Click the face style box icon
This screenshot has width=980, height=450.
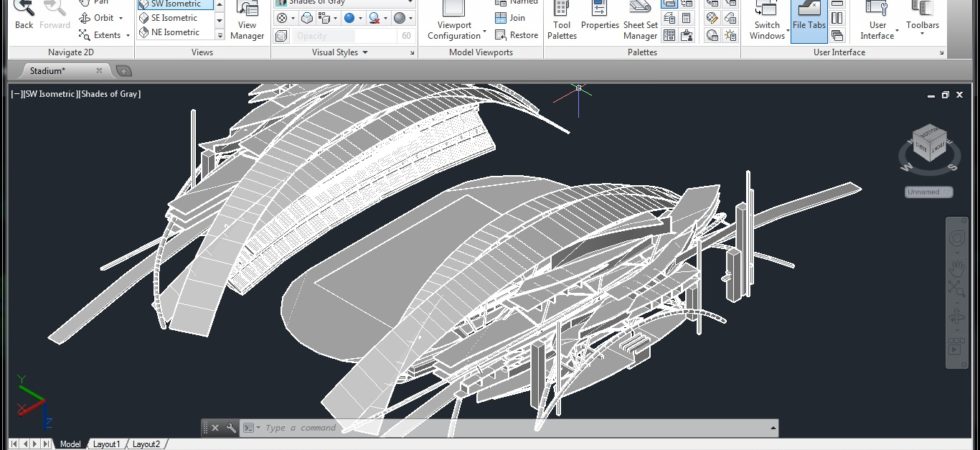point(307,18)
